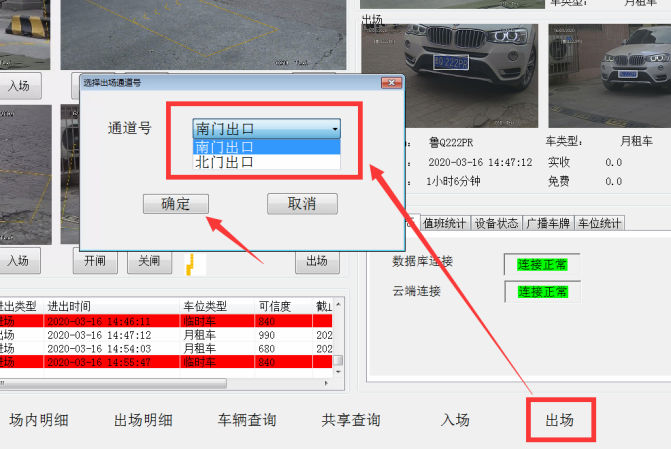Screen dimensions: 671x449
Task: Open 场内明细 in bottom menu
Action: (39, 420)
